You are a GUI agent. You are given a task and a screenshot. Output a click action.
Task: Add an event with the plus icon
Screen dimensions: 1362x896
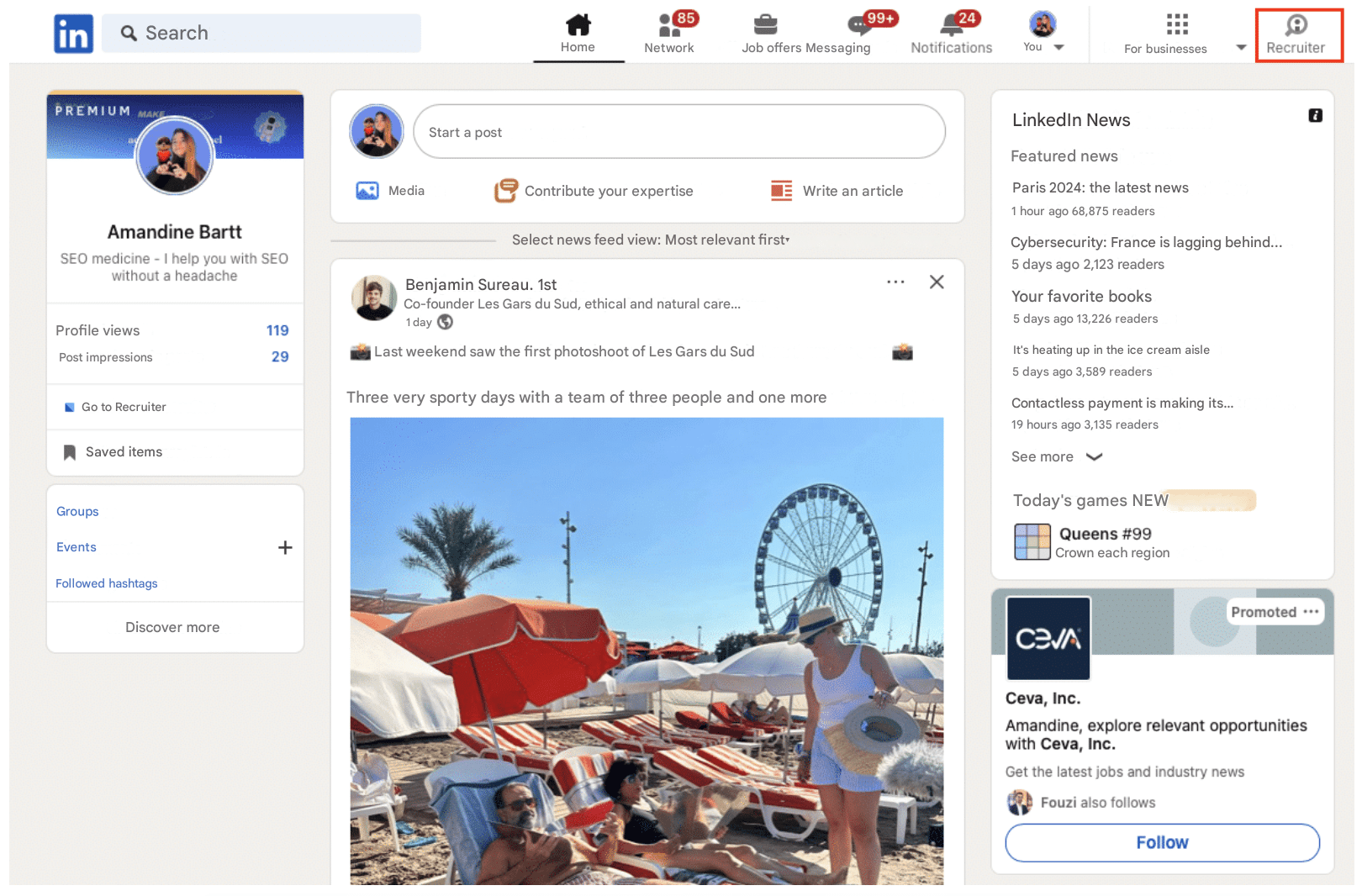pos(285,548)
